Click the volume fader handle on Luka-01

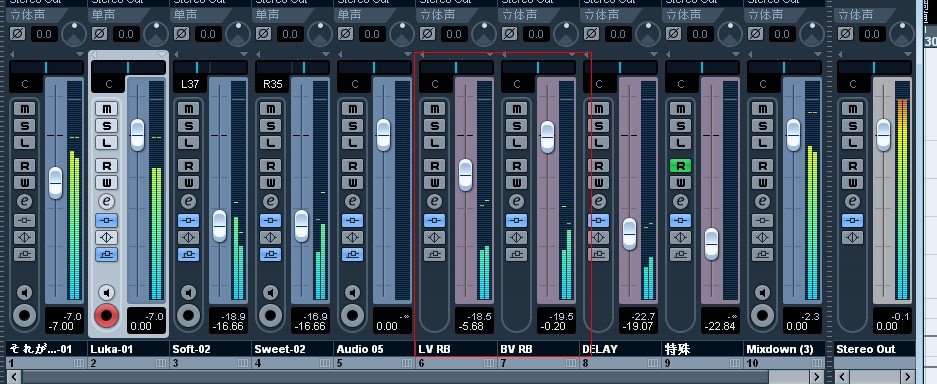(x=137, y=135)
